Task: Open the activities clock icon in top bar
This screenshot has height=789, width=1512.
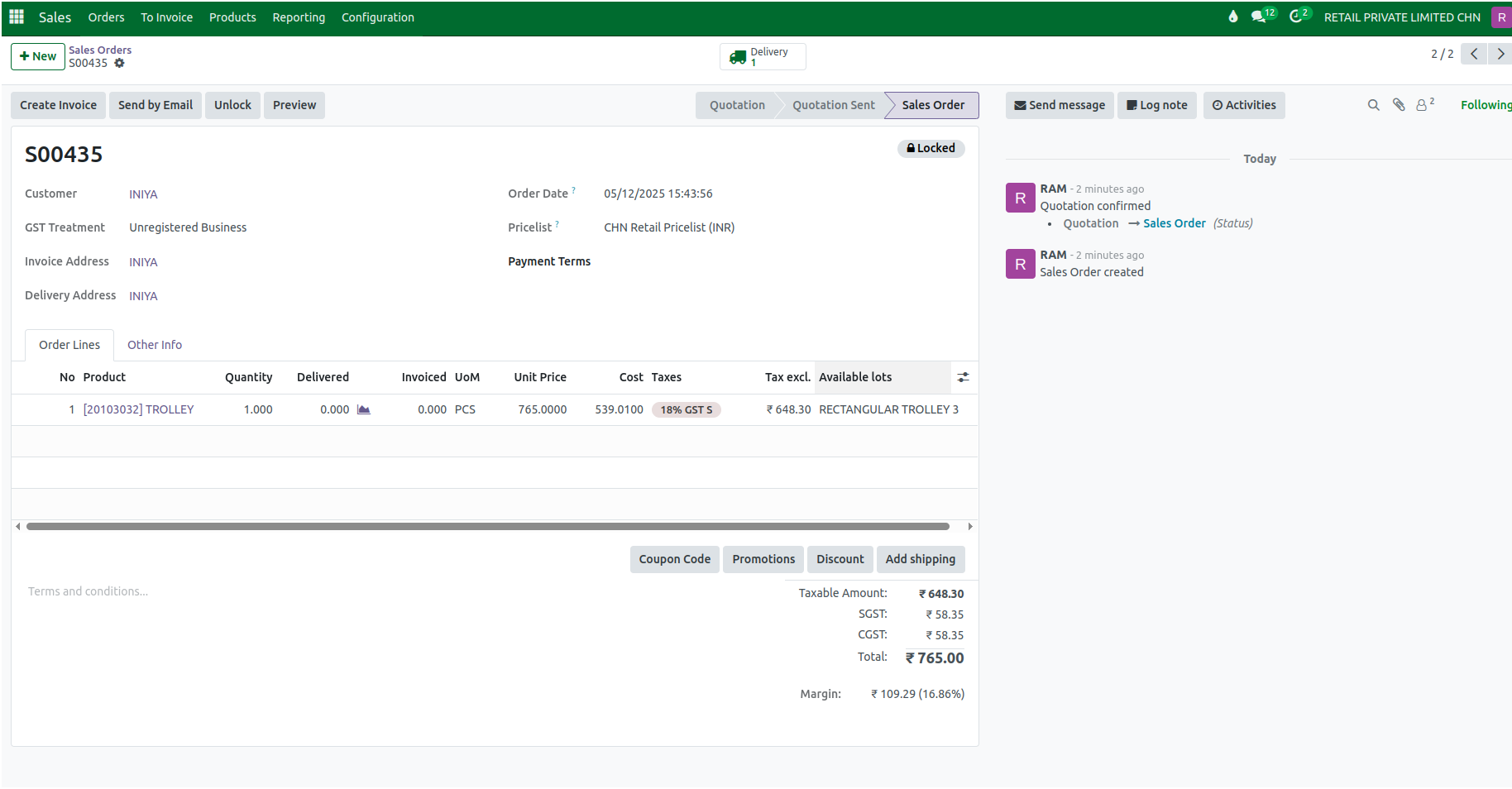Action: click(1296, 16)
